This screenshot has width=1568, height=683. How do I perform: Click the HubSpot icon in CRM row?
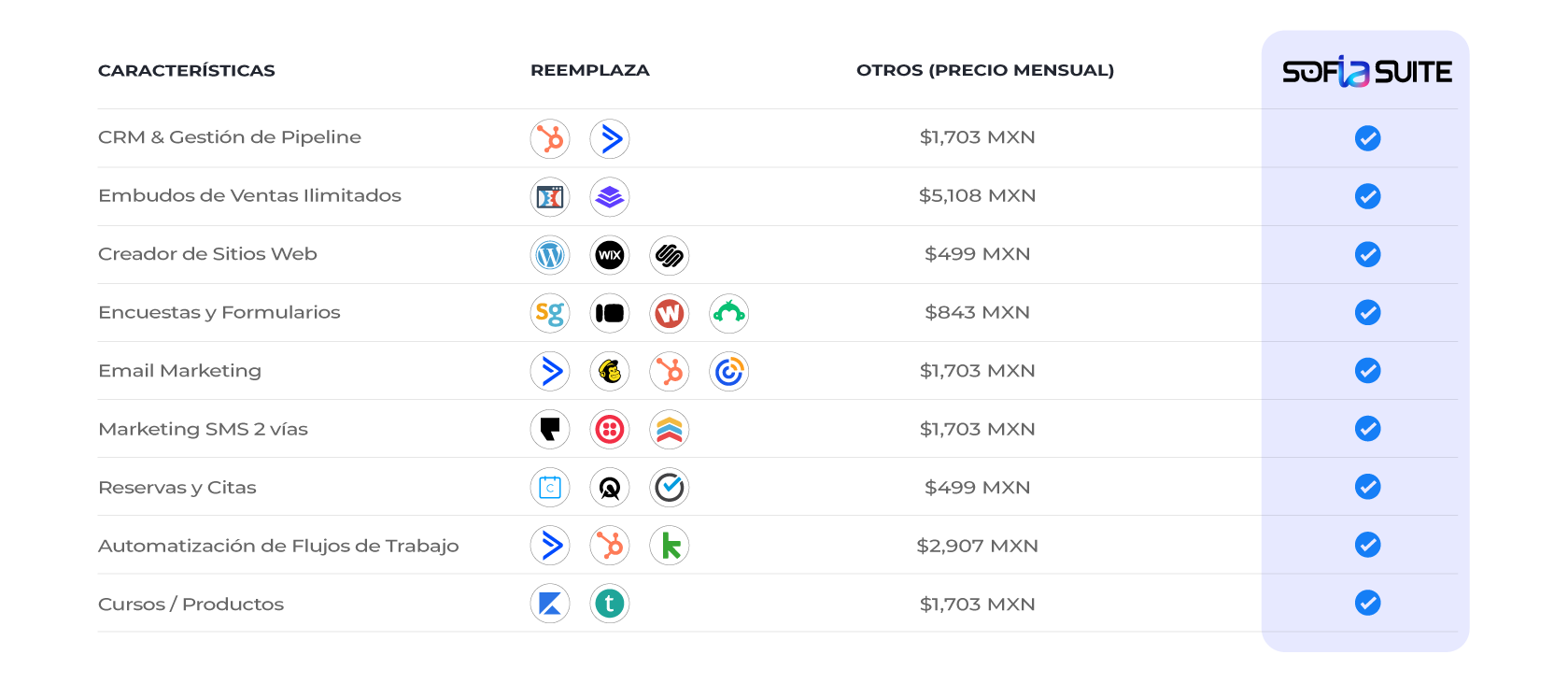point(550,139)
